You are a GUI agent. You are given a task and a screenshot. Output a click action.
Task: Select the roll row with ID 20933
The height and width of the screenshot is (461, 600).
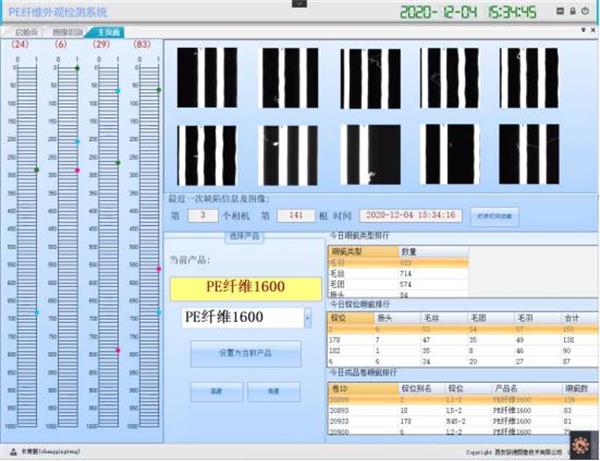(x=462, y=421)
